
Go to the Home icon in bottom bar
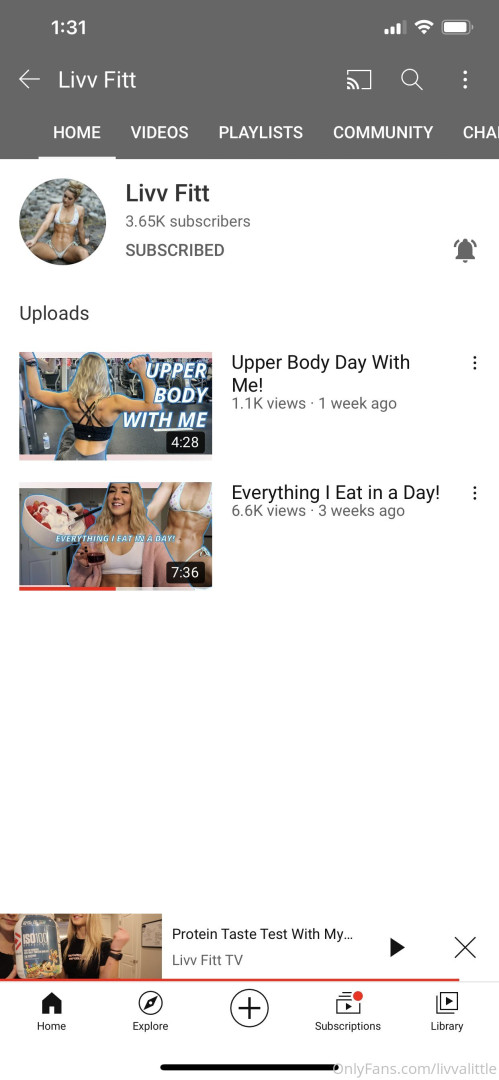point(51,1012)
